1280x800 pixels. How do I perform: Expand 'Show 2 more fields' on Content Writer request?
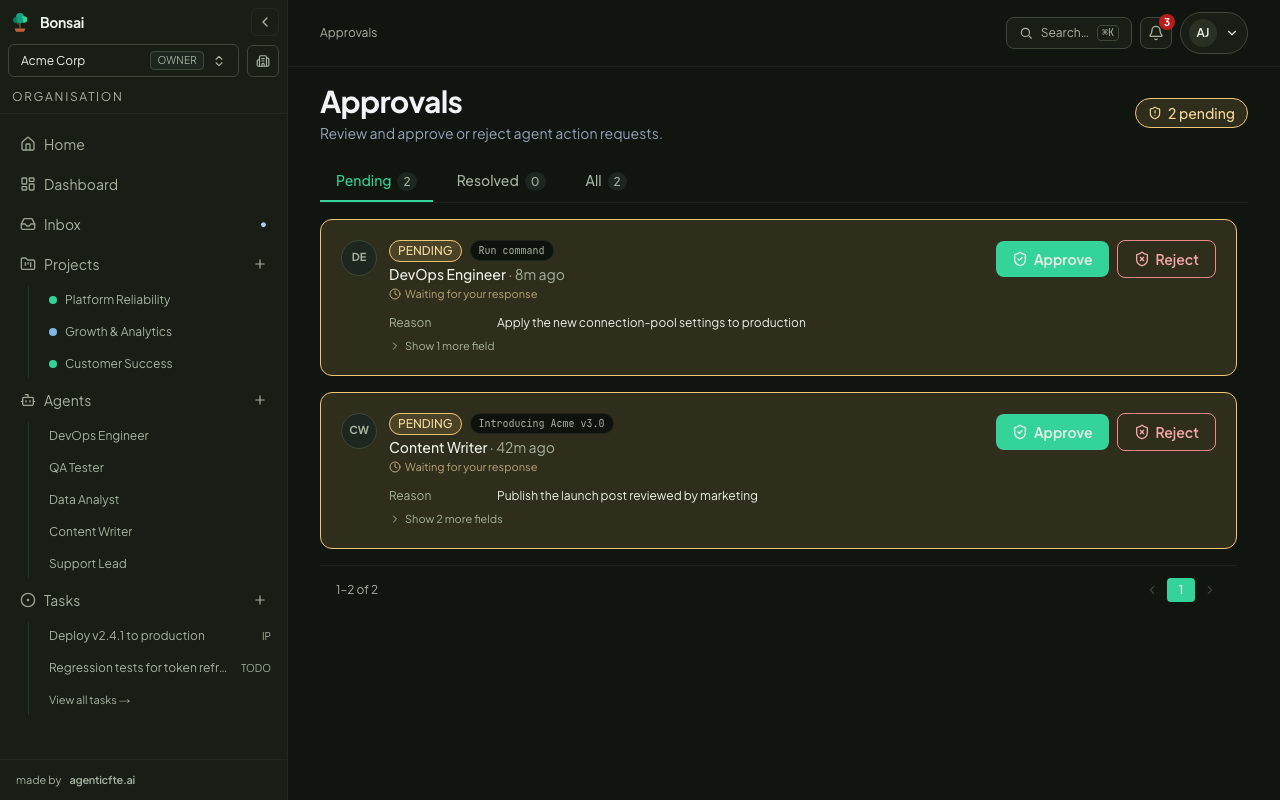[446, 519]
